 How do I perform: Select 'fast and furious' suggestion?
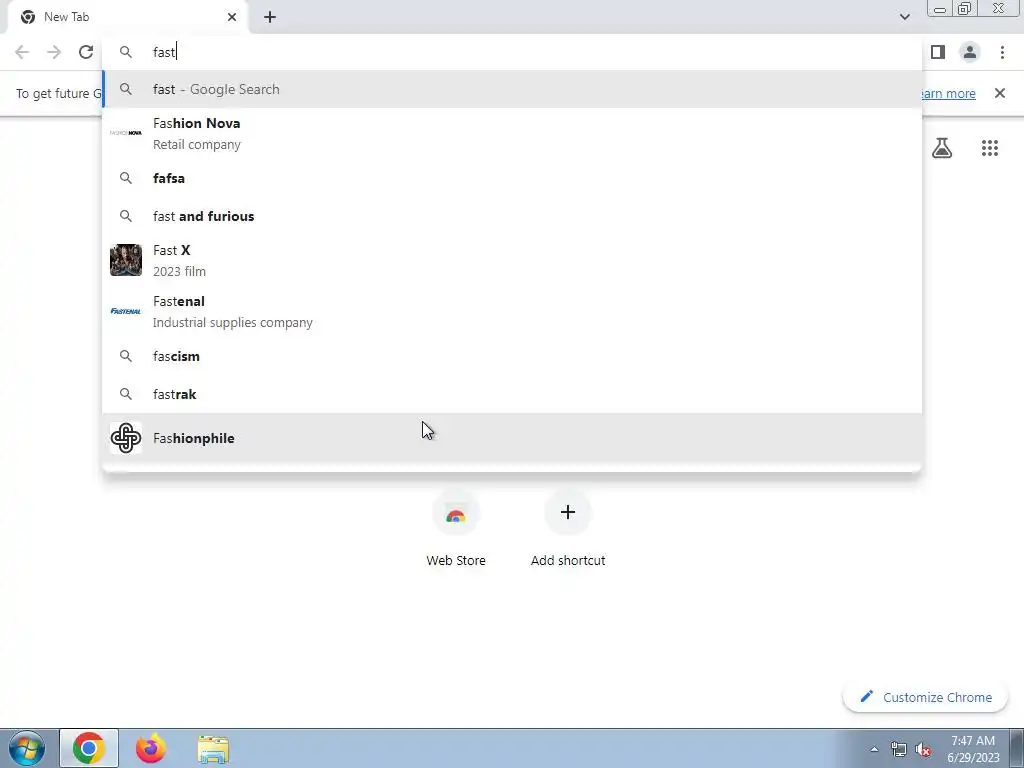click(x=512, y=216)
